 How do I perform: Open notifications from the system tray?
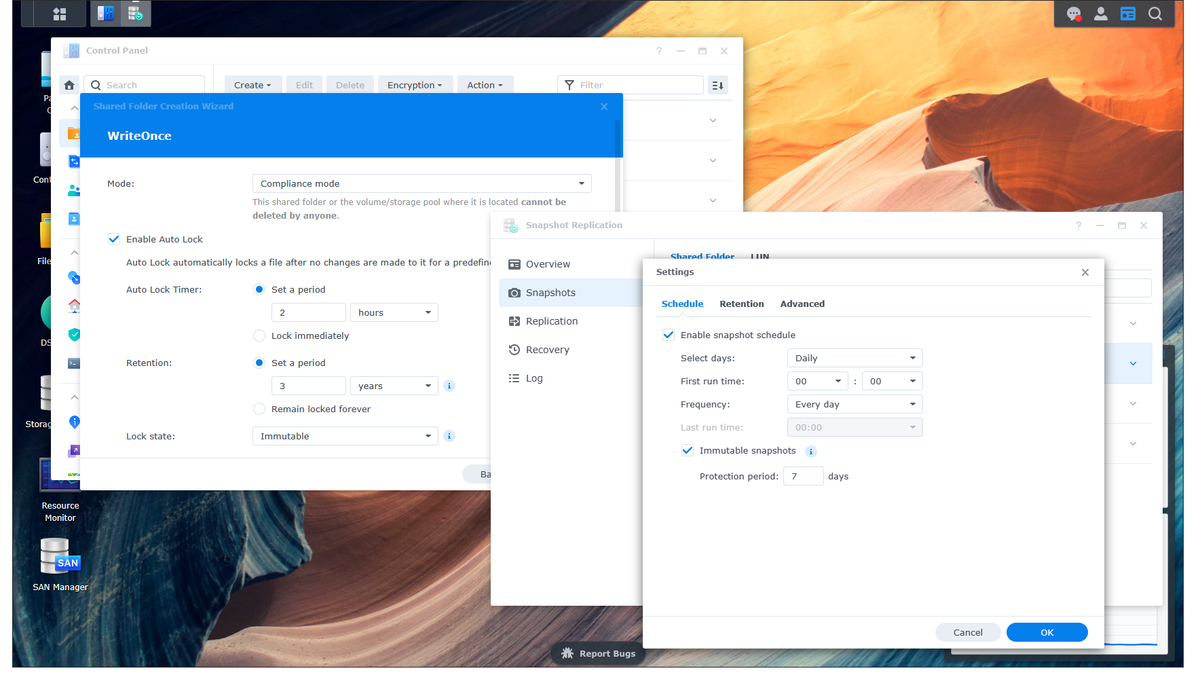coord(1073,13)
